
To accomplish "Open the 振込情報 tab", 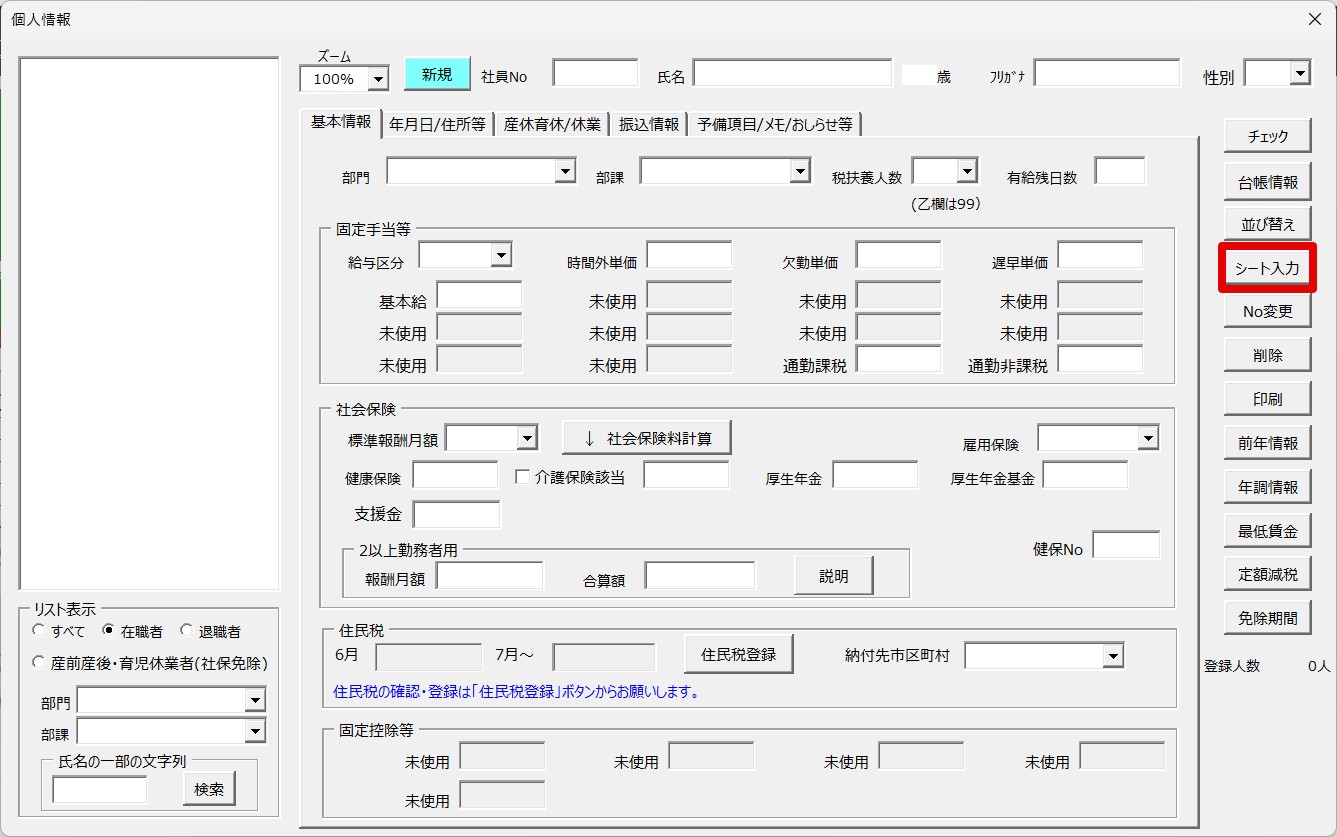I will [649, 124].
